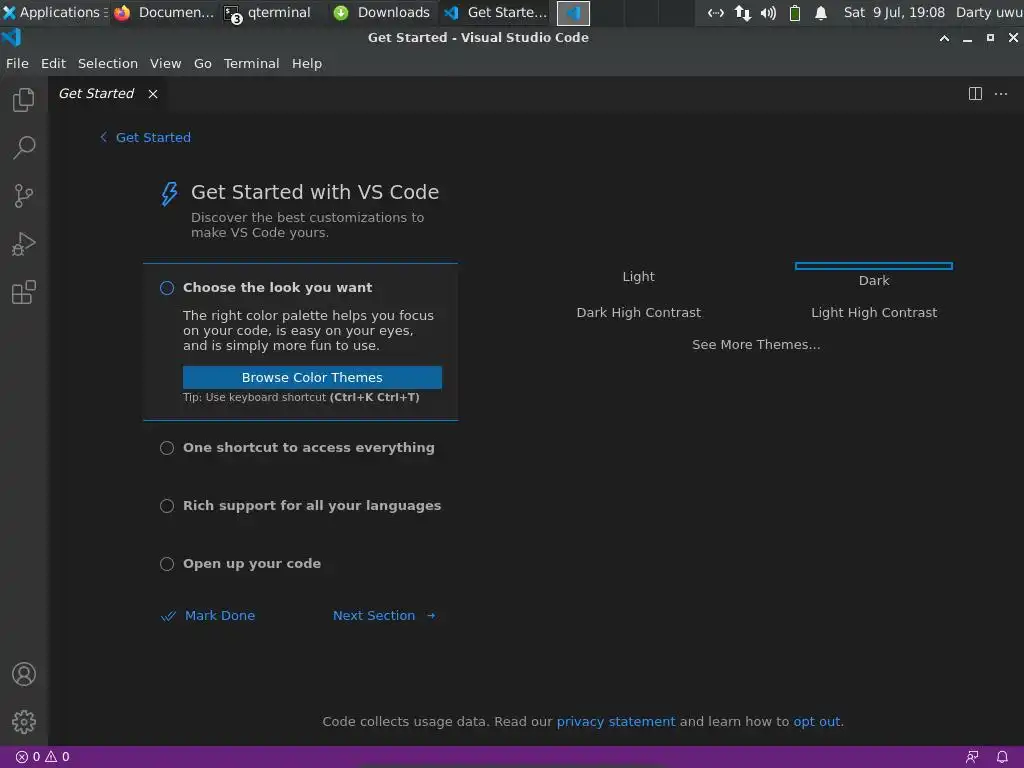
Task: Open the Explorer view in activity bar
Action: 24,99
